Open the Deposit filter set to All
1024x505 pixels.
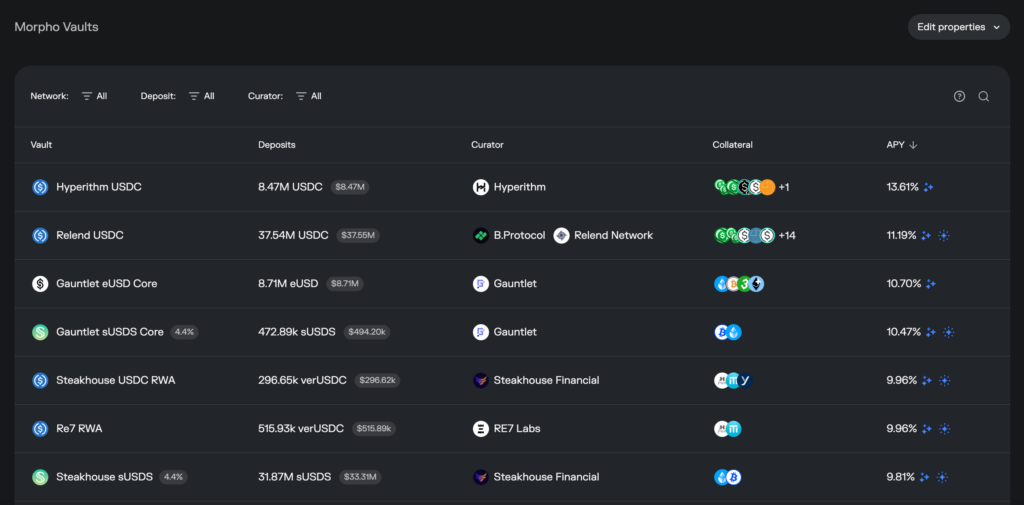tap(202, 96)
